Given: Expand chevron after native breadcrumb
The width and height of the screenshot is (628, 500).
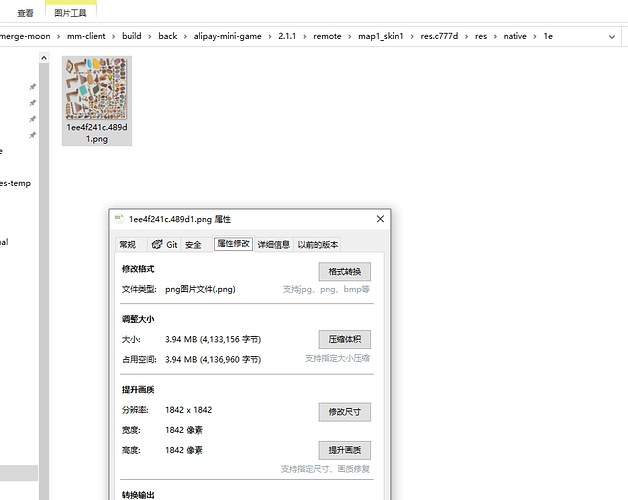Looking at the screenshot, I should (535, 36).
